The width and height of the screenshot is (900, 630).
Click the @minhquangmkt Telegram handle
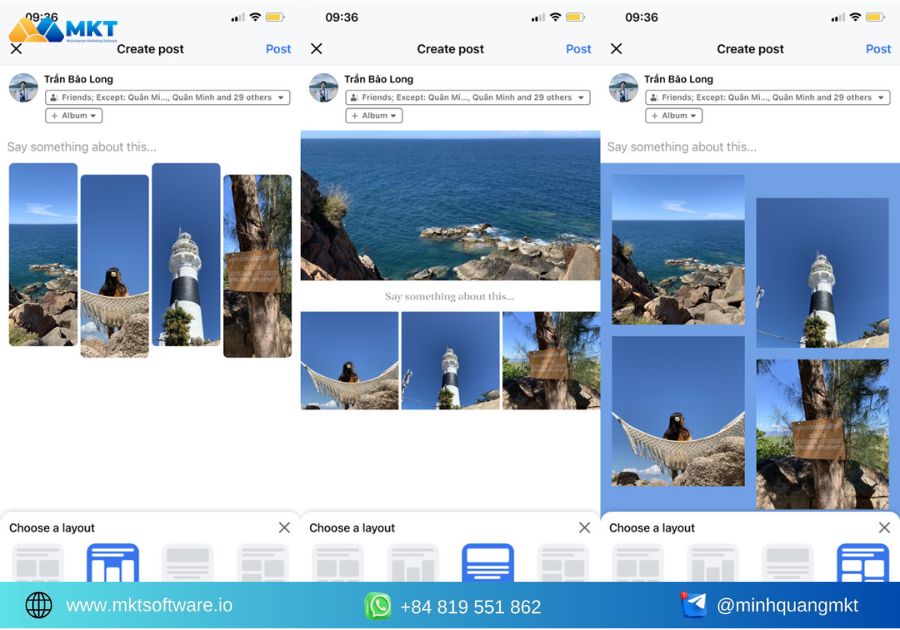(788, 605)
